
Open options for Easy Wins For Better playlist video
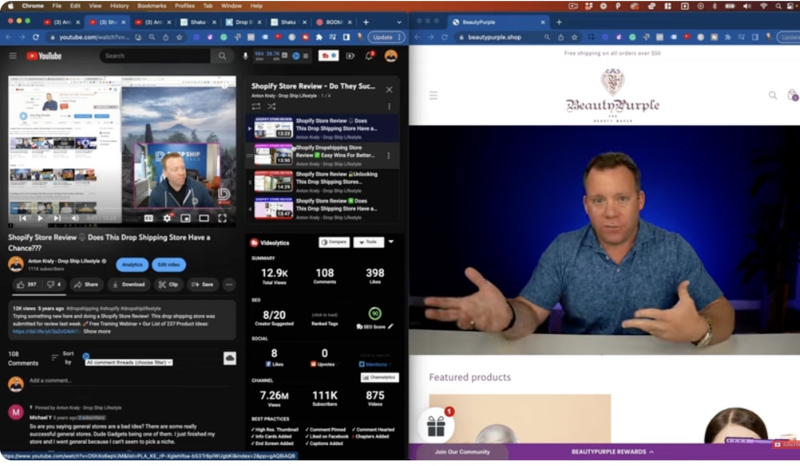(389, 155)
